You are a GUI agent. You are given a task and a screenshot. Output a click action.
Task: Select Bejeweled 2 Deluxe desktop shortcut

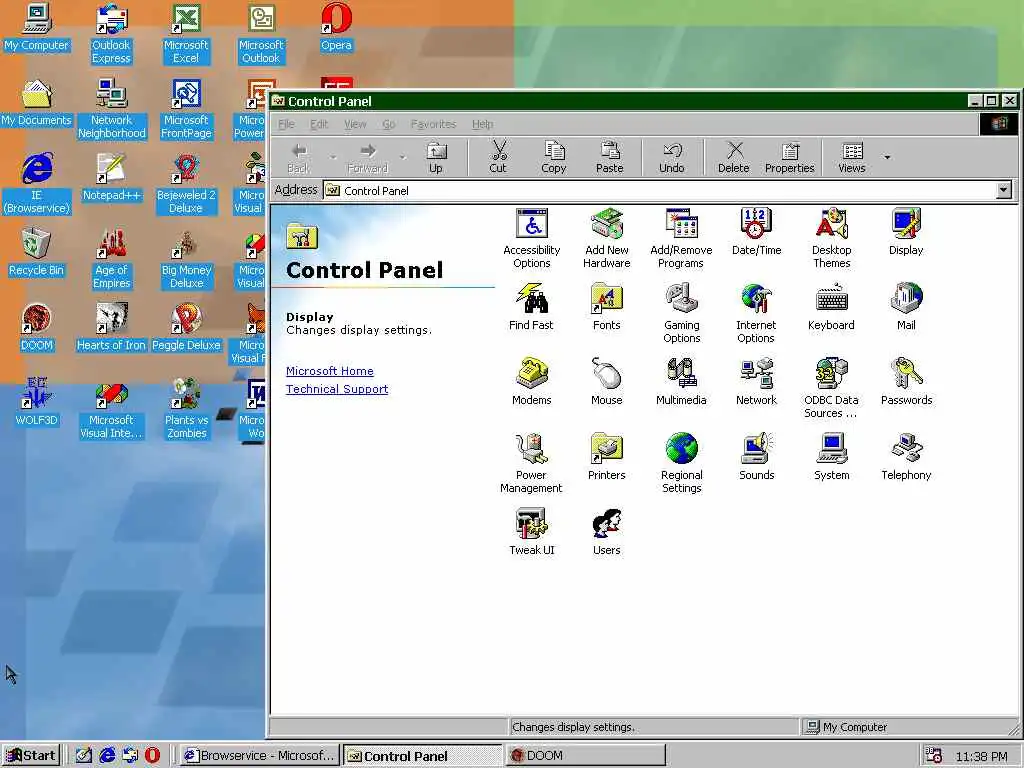click(x=186, y=184)
